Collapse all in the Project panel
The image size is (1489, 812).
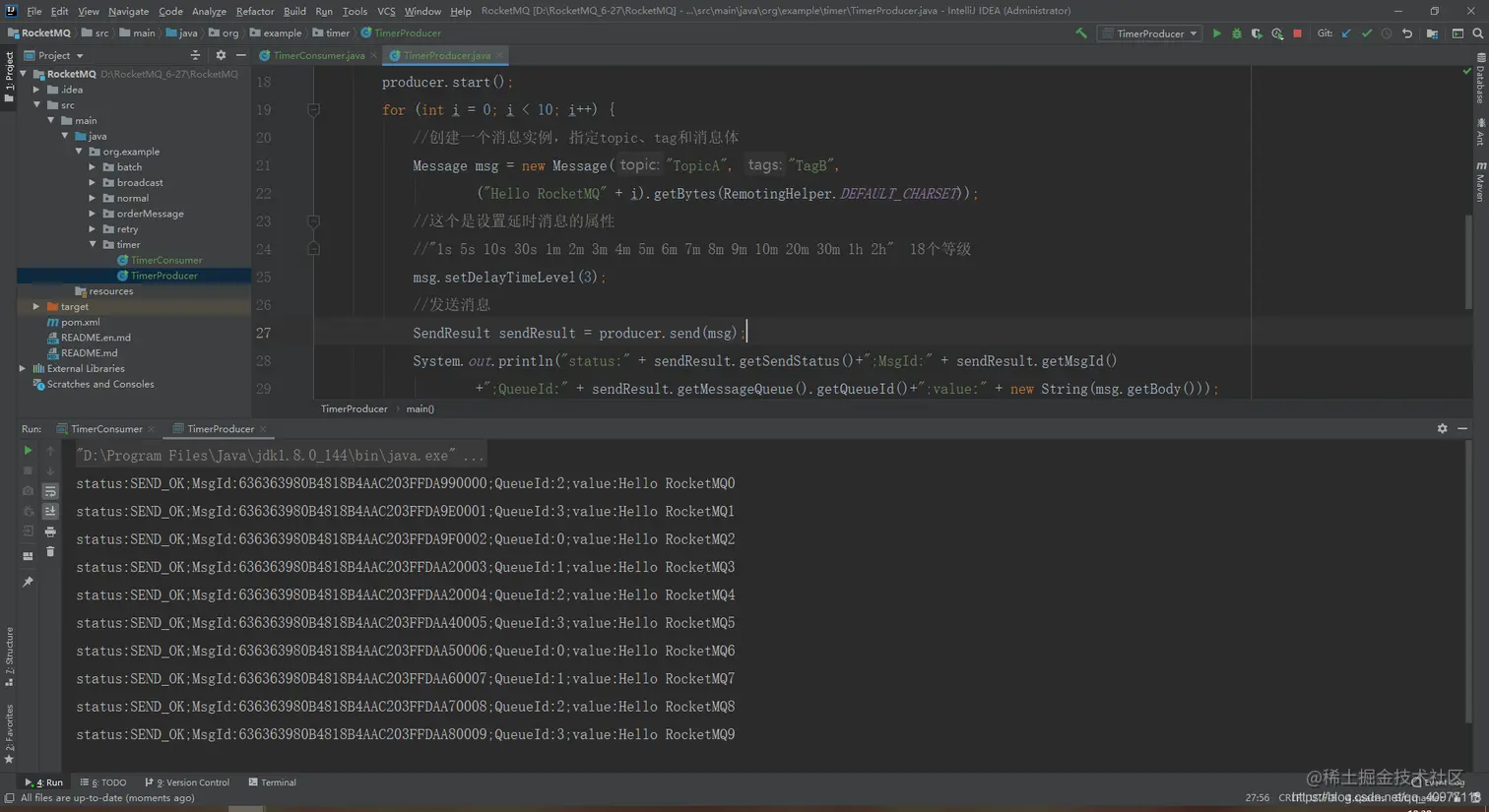(195, 55)
